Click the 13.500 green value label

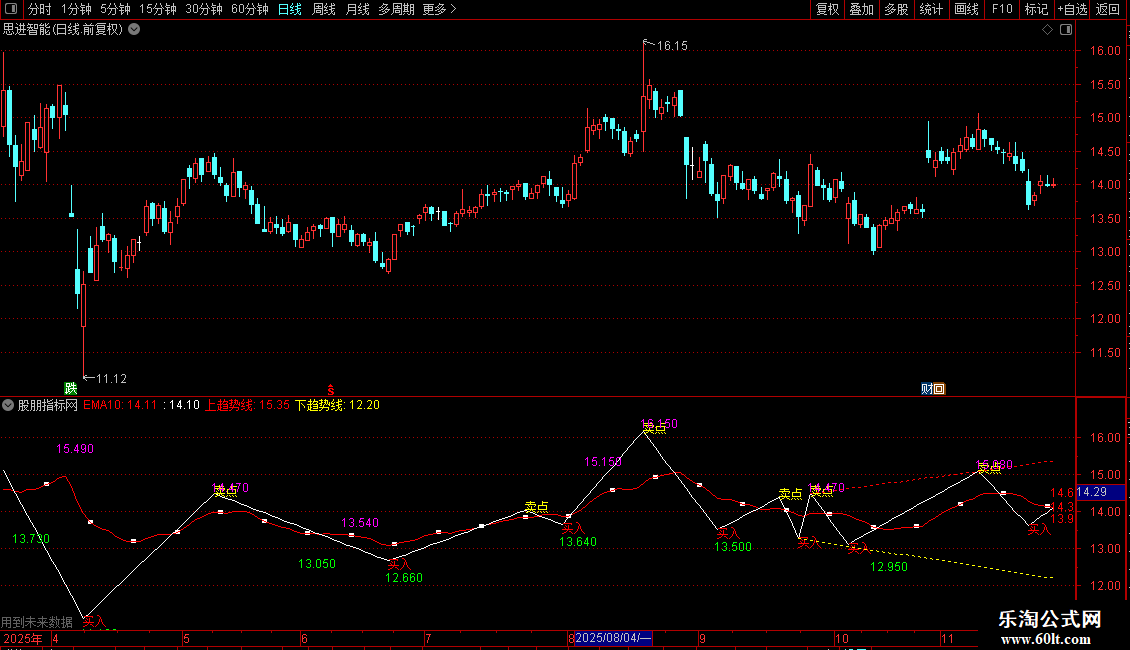tap(733, 547)
